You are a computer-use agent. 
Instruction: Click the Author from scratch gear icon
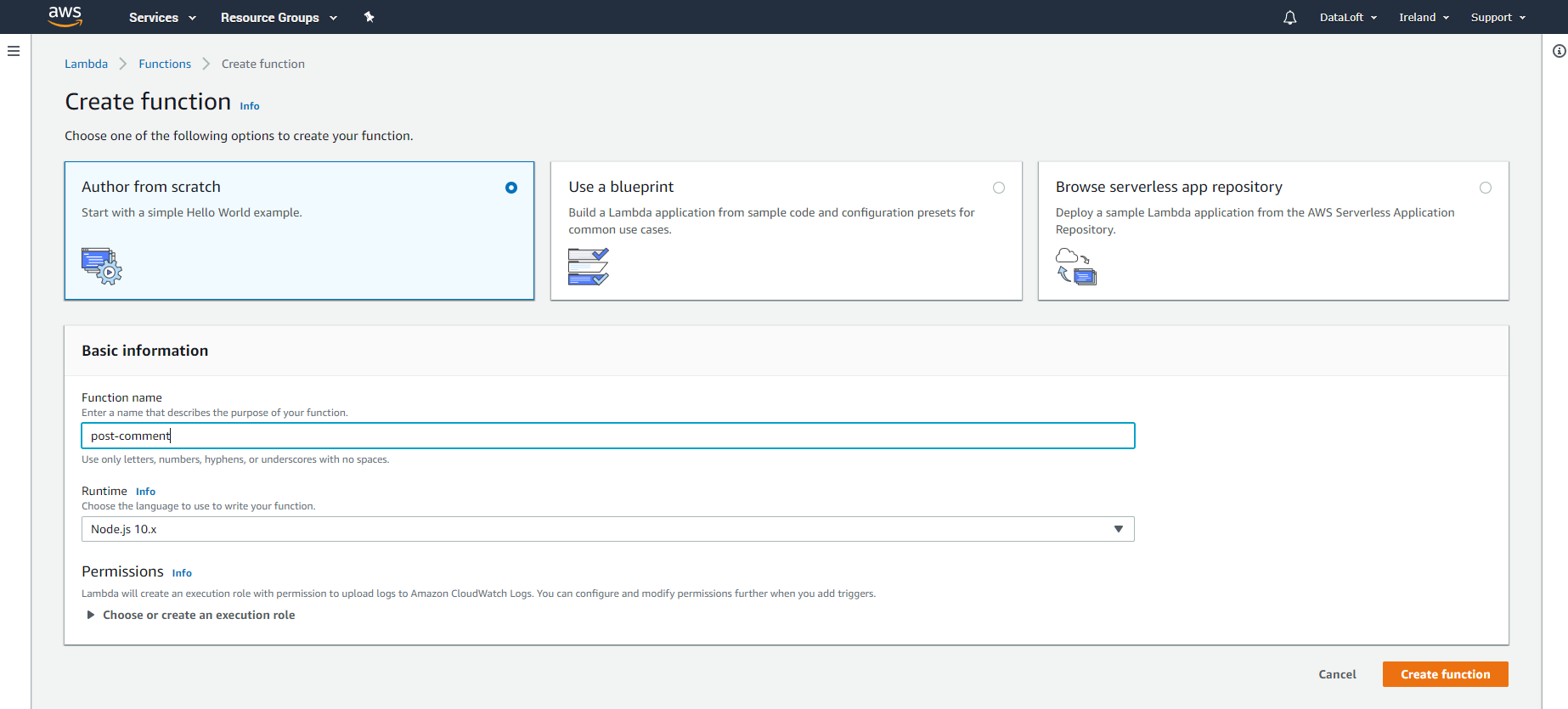click(x=102, y=266)
